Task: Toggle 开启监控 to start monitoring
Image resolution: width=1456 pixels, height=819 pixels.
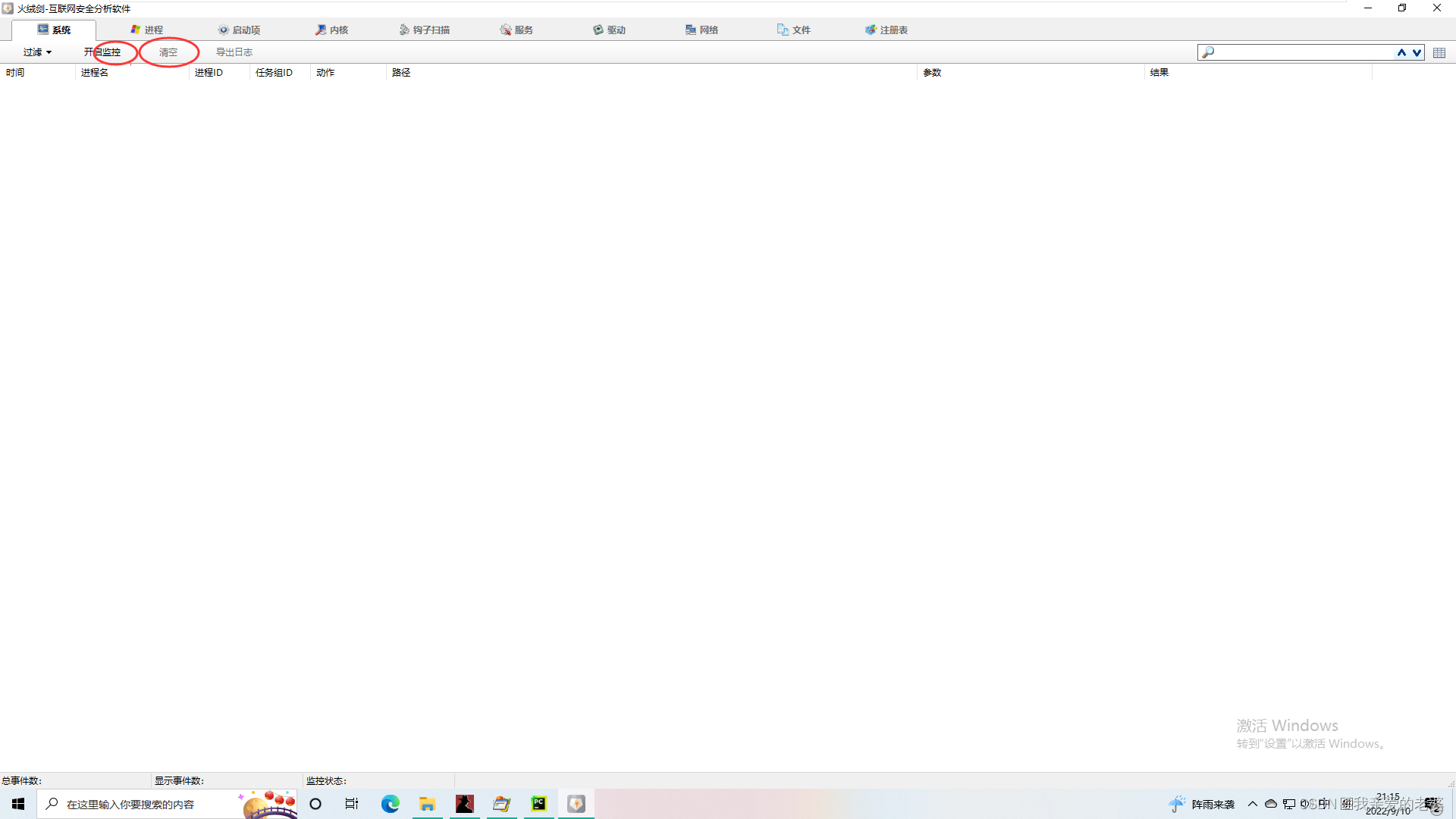Action: point(102,52)
